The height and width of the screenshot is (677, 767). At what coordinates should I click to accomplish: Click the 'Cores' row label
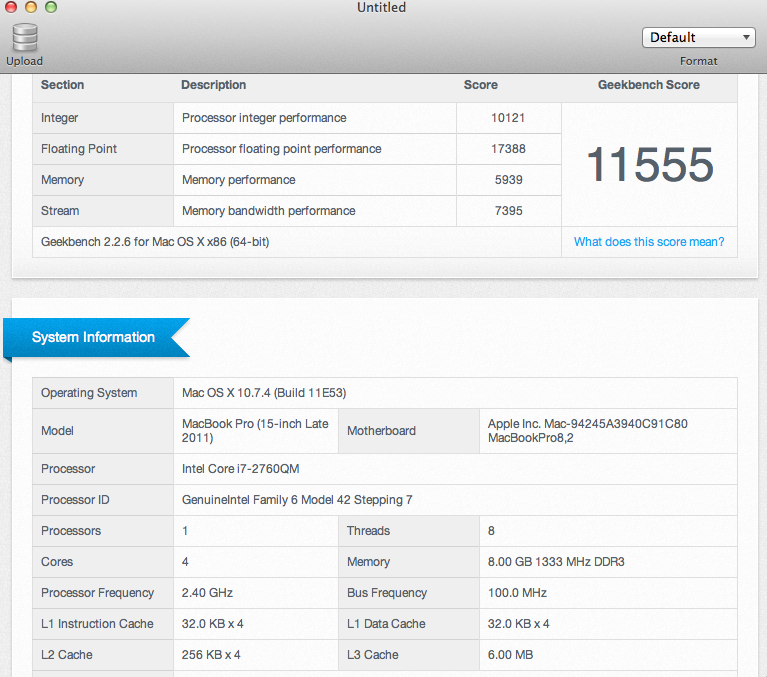pyautogui.click(x=57, y=562)
